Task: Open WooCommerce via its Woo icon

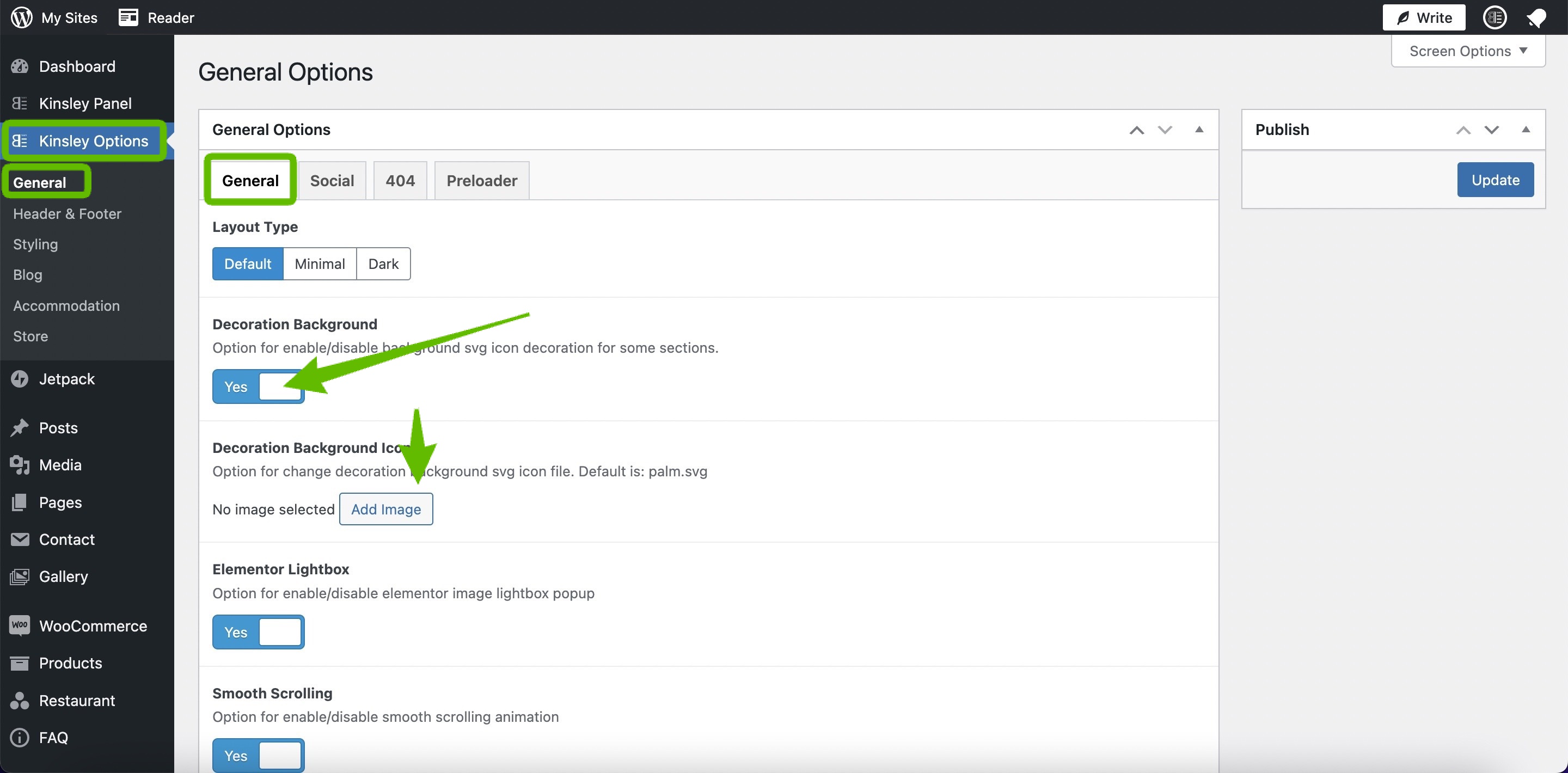Action: pos(20,625)
